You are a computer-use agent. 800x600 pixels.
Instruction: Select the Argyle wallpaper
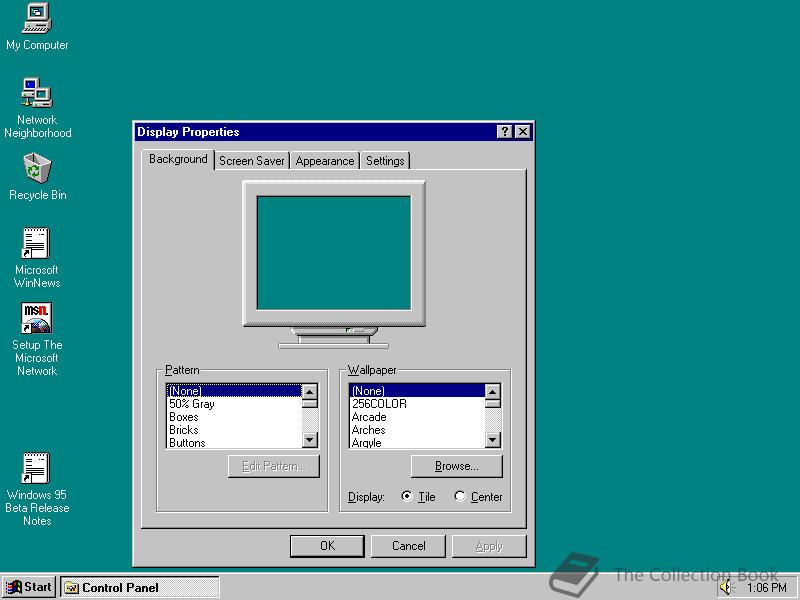click(417, 442)
